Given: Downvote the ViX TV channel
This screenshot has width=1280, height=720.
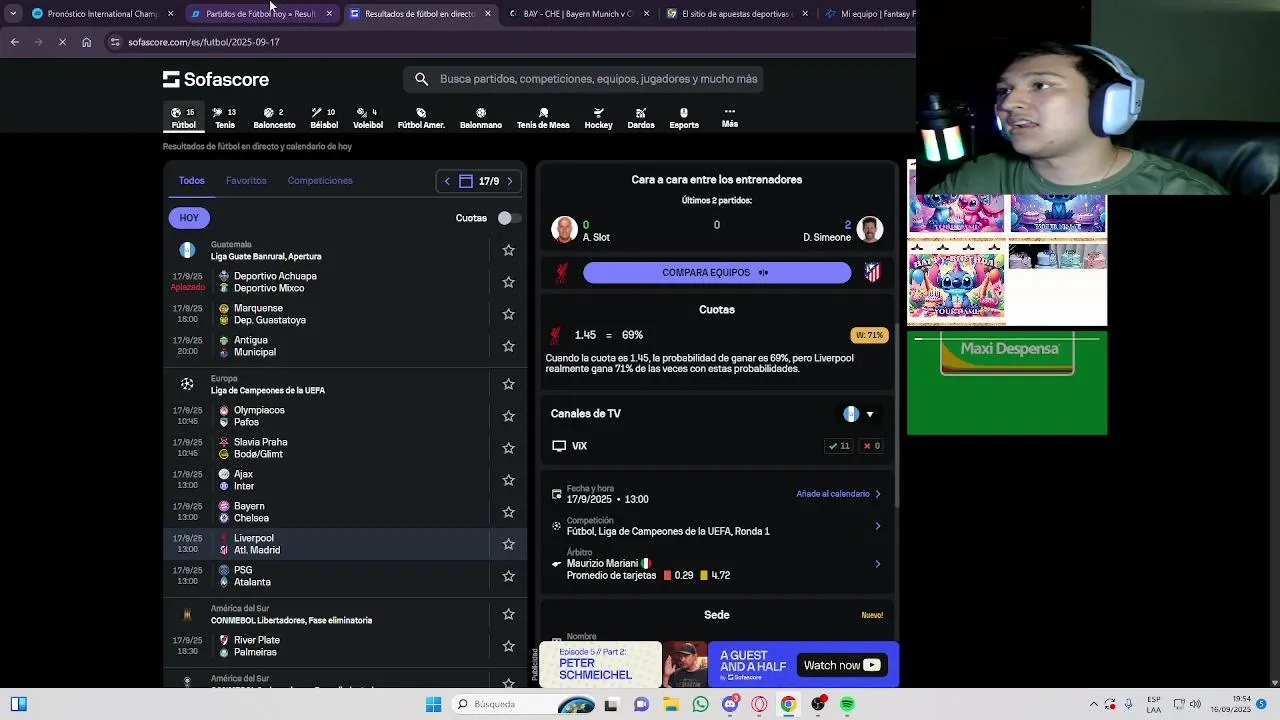Looking at the screenshot, I should [x=871, y=446].
